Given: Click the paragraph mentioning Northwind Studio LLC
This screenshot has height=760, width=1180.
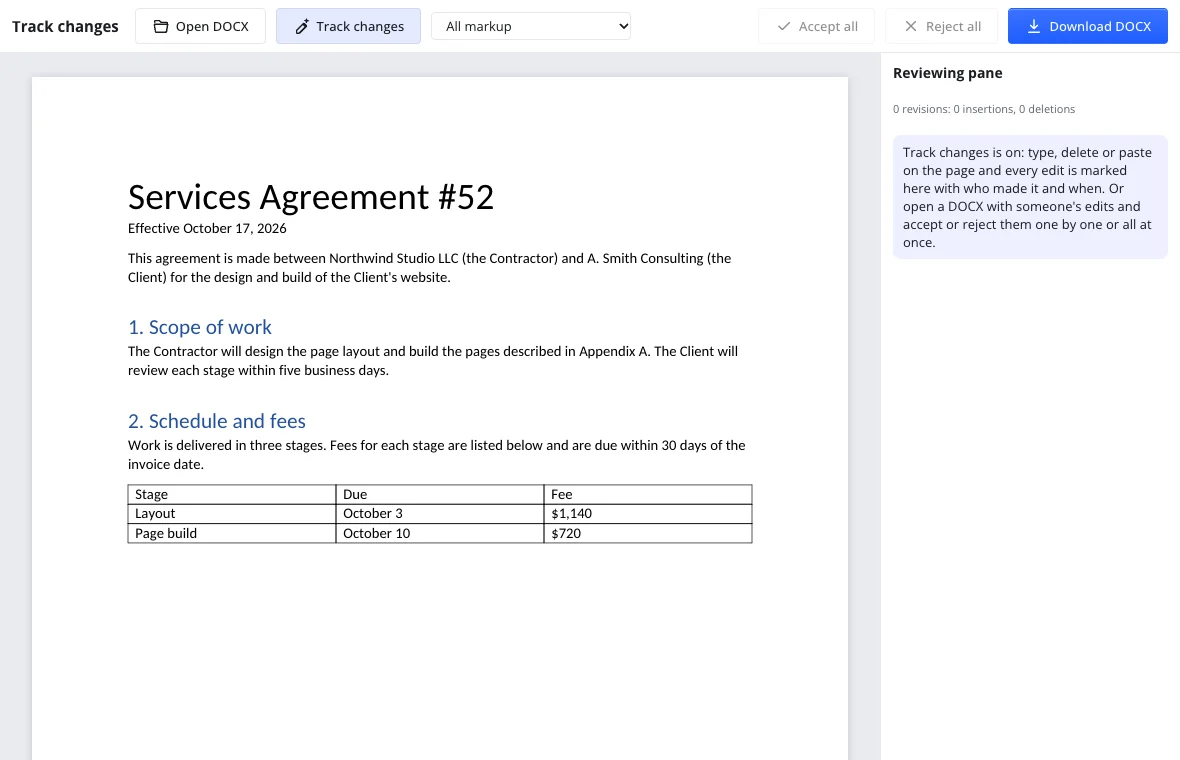Looking at the screenshot, I should click(430, 268).
